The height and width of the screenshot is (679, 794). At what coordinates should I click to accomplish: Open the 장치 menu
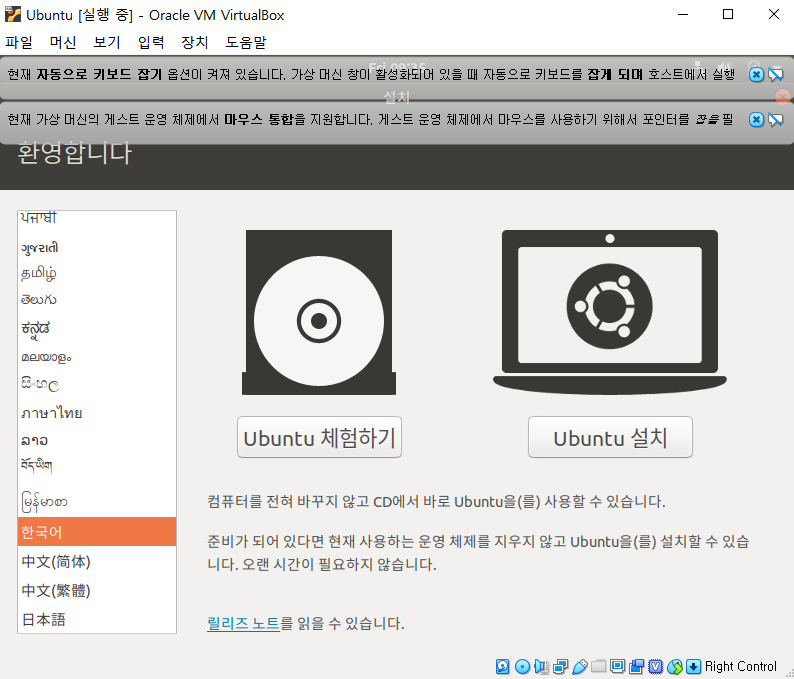pyautogui.click(x=195, y=42)
